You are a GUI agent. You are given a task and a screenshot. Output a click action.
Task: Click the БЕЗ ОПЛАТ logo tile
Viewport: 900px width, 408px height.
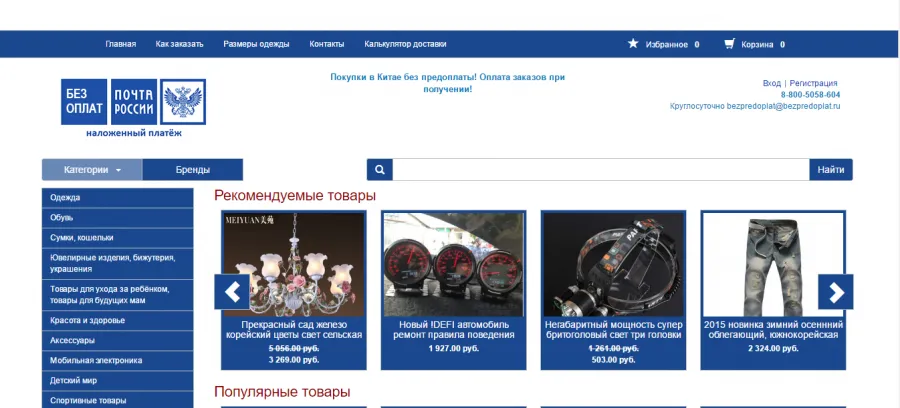pyautogui.click(x=84, y=102)
